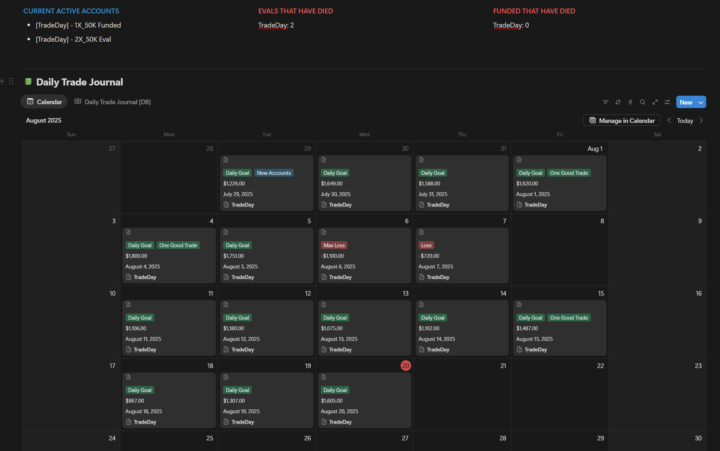Click CURRENT ACTIVE ACCOUNTS heading
The width and height of the screenshot is (720, 451).
tap(71, 11)
